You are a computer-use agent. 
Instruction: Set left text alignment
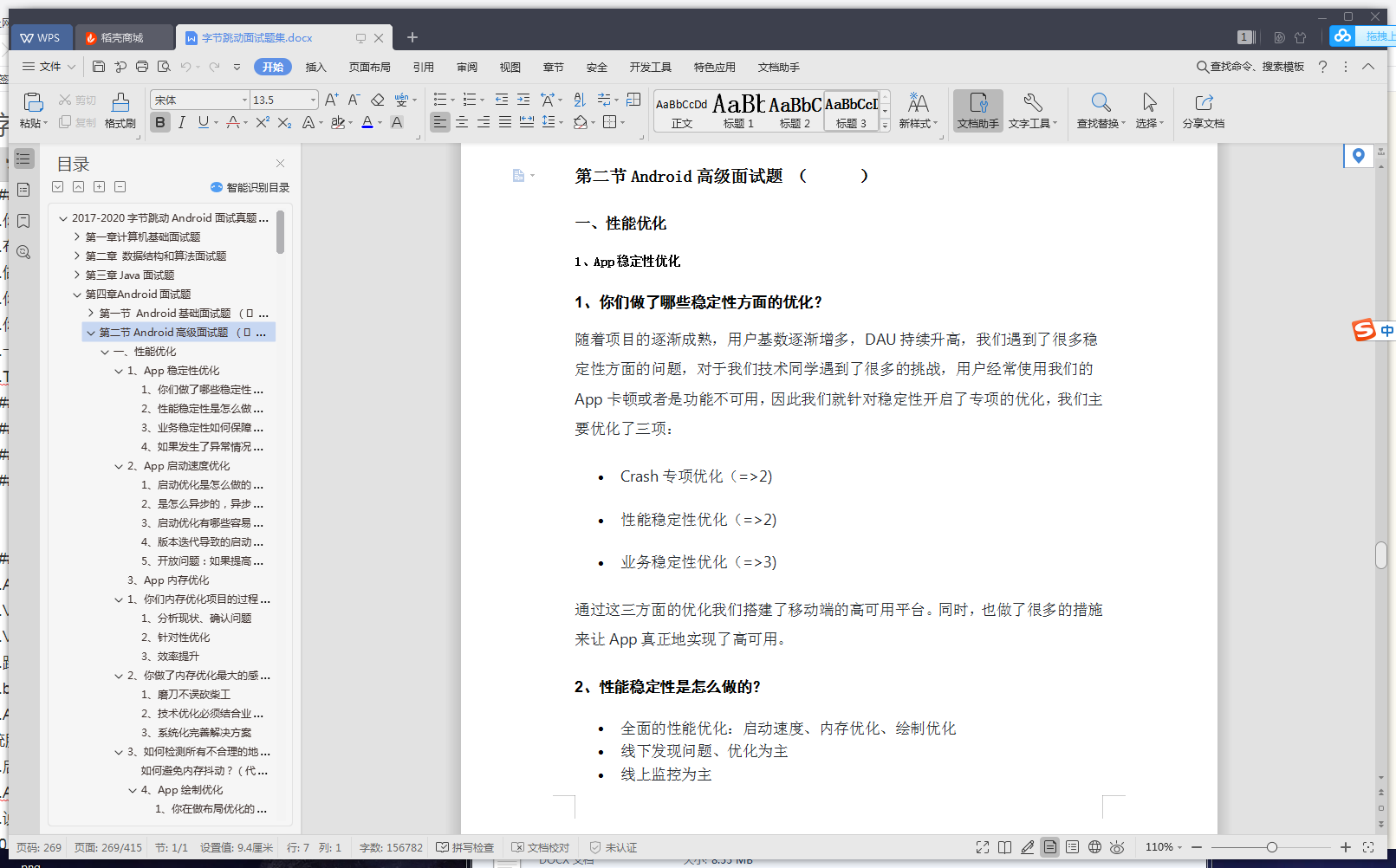(440, 122)
